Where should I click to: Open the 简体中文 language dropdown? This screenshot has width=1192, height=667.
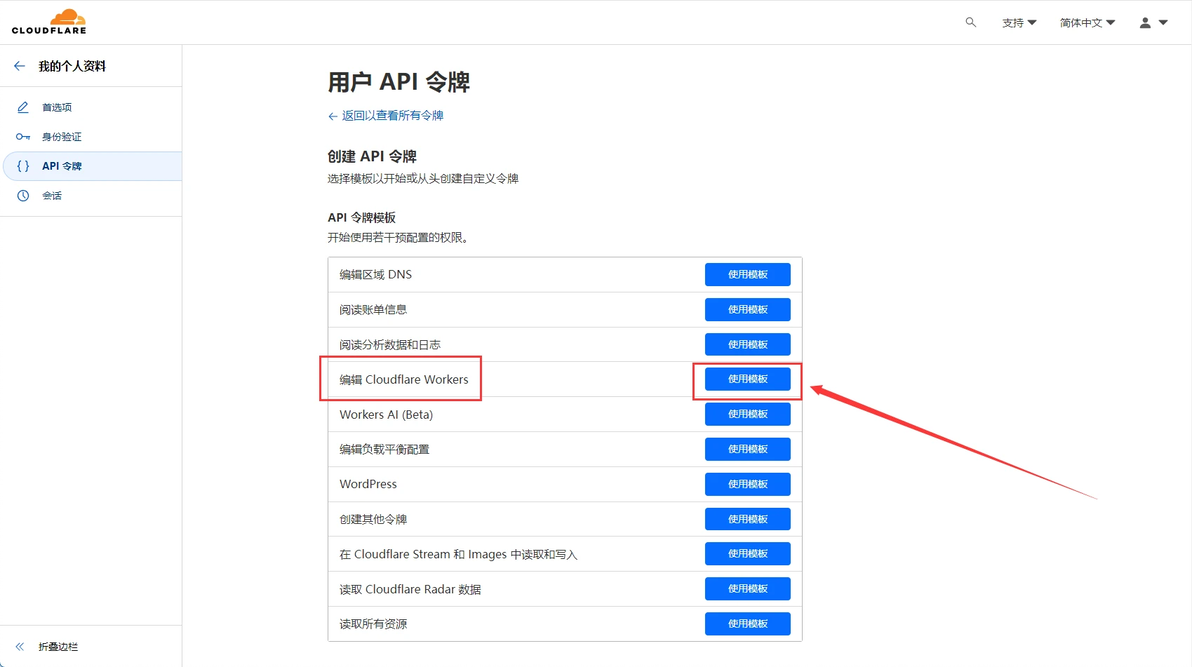click(1087, 23)
